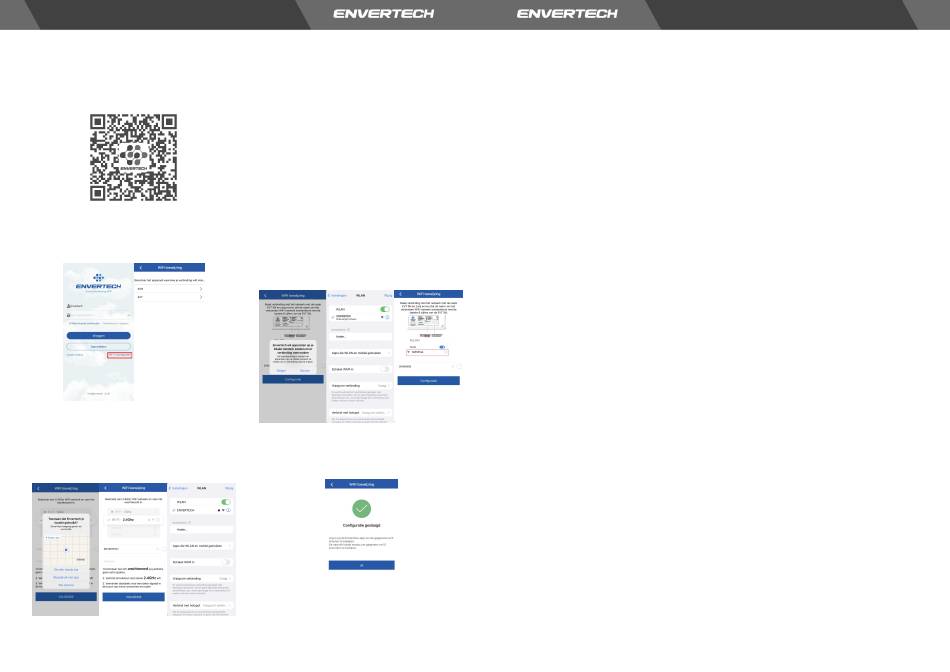The height and width of the screenshot is (672, 950).
Task: Toggle the WAPI switch in lower WLAN screen
Action: coord(227,562)
